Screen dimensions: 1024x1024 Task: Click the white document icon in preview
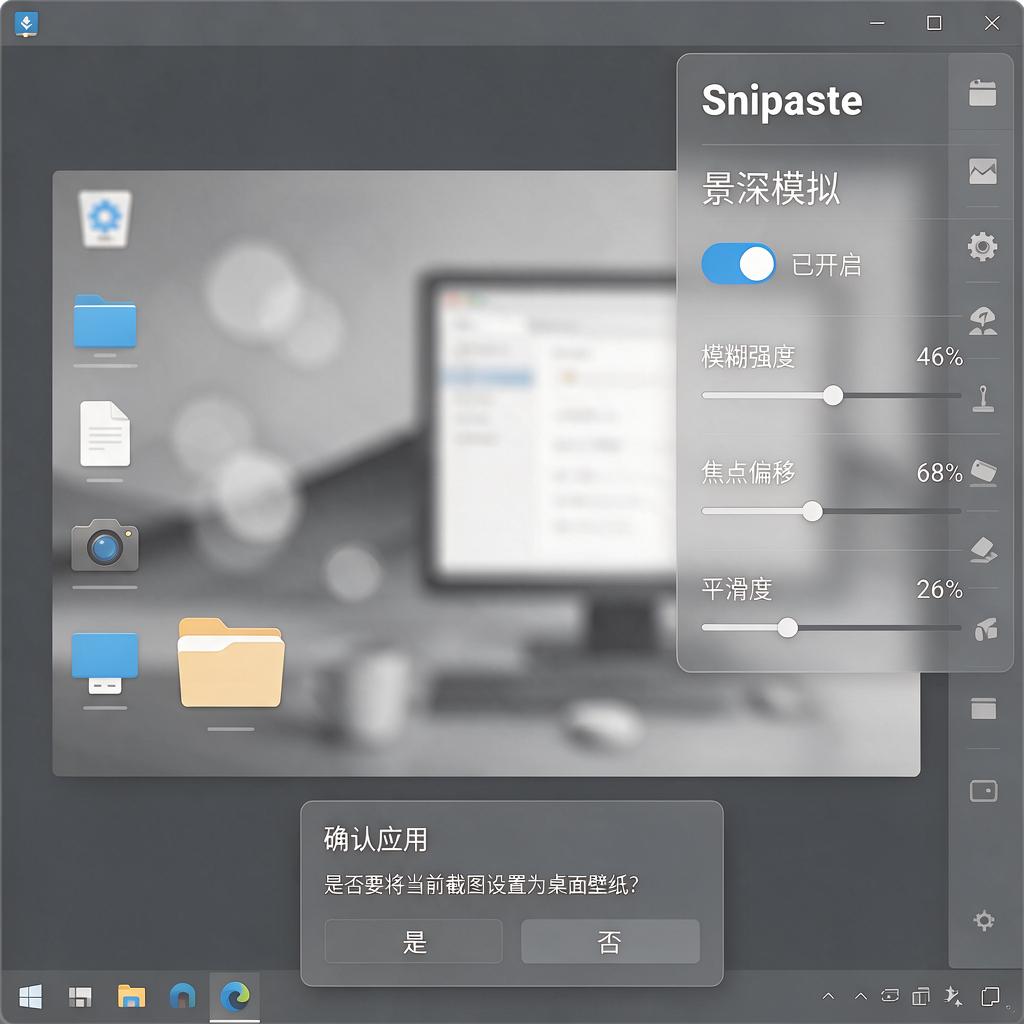[104, 434]
